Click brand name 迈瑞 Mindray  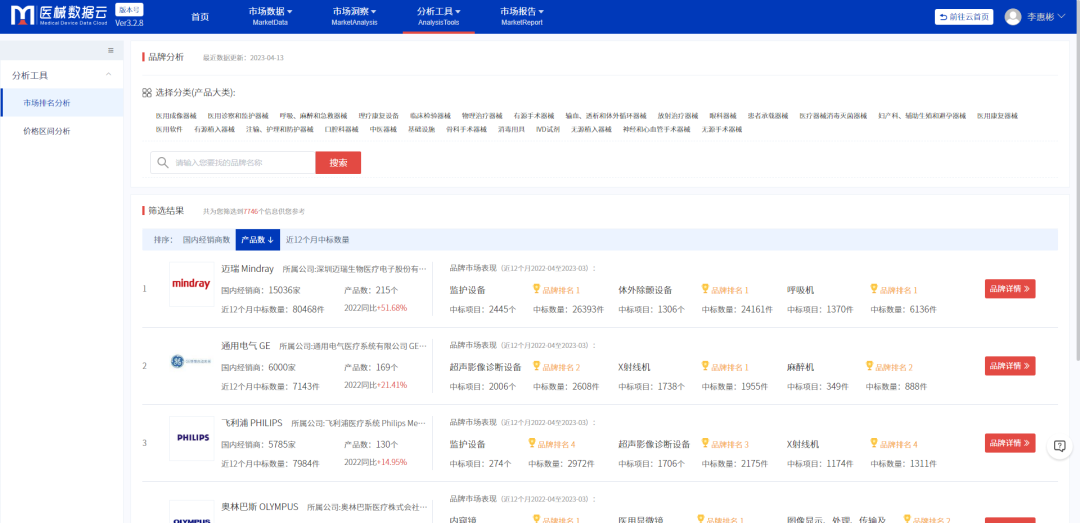(247, 269)
